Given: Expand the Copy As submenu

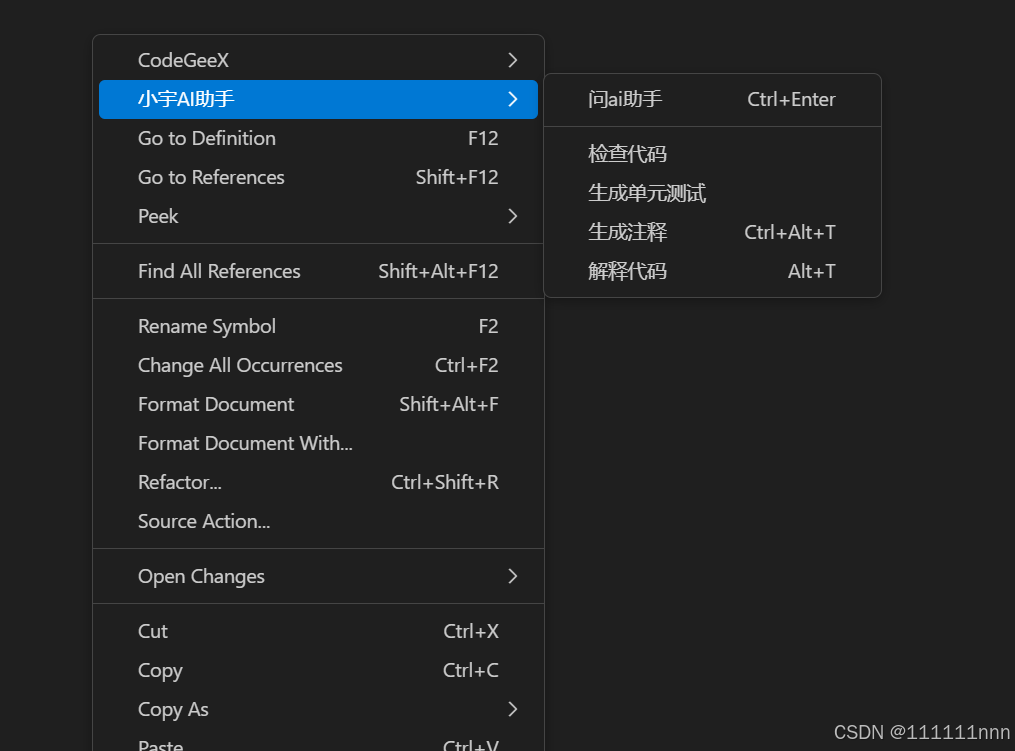Looking at the screenshot, I should point(512,709).
